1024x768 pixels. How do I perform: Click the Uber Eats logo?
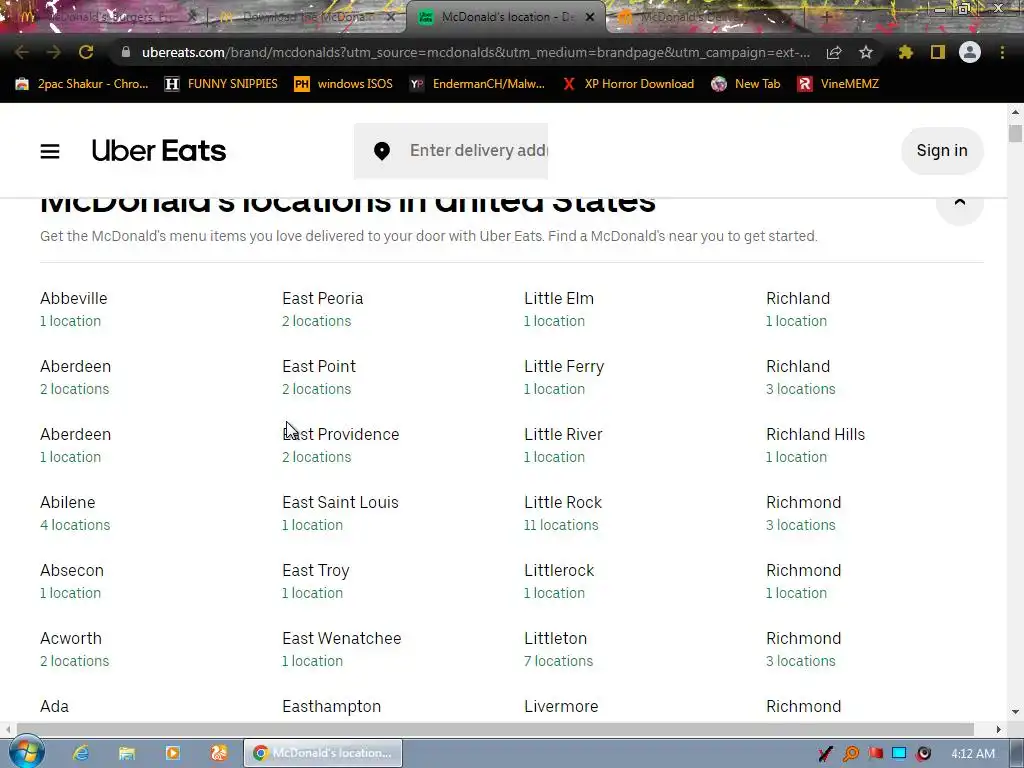[159, 151]
